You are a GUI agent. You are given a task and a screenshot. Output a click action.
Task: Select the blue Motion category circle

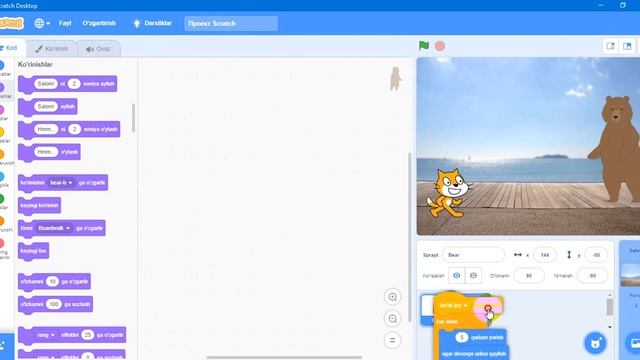click(x=2, y=65)
